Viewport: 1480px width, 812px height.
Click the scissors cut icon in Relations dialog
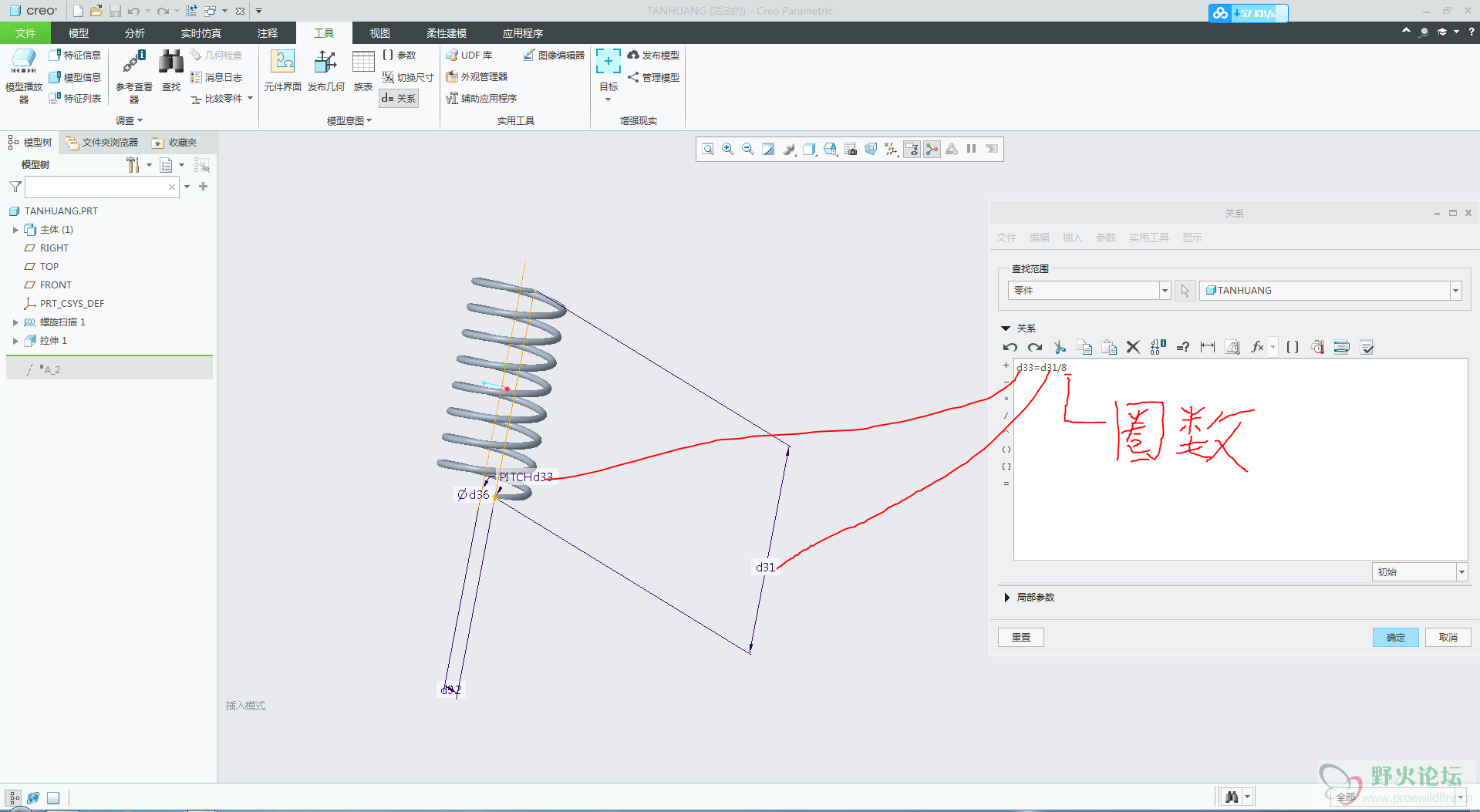coord(1060,347)
